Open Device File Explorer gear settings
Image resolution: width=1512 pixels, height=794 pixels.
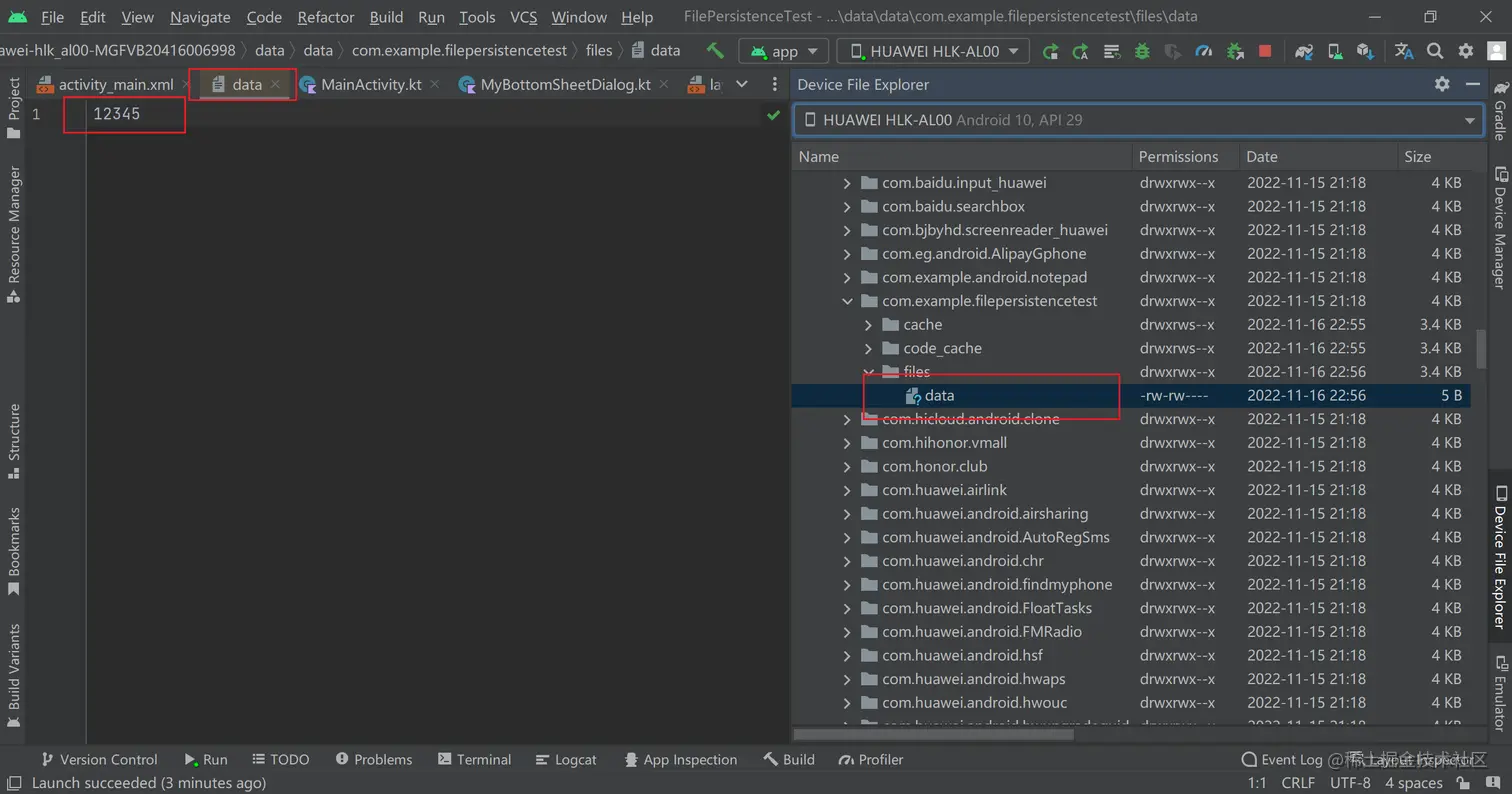click(1441, 85)
